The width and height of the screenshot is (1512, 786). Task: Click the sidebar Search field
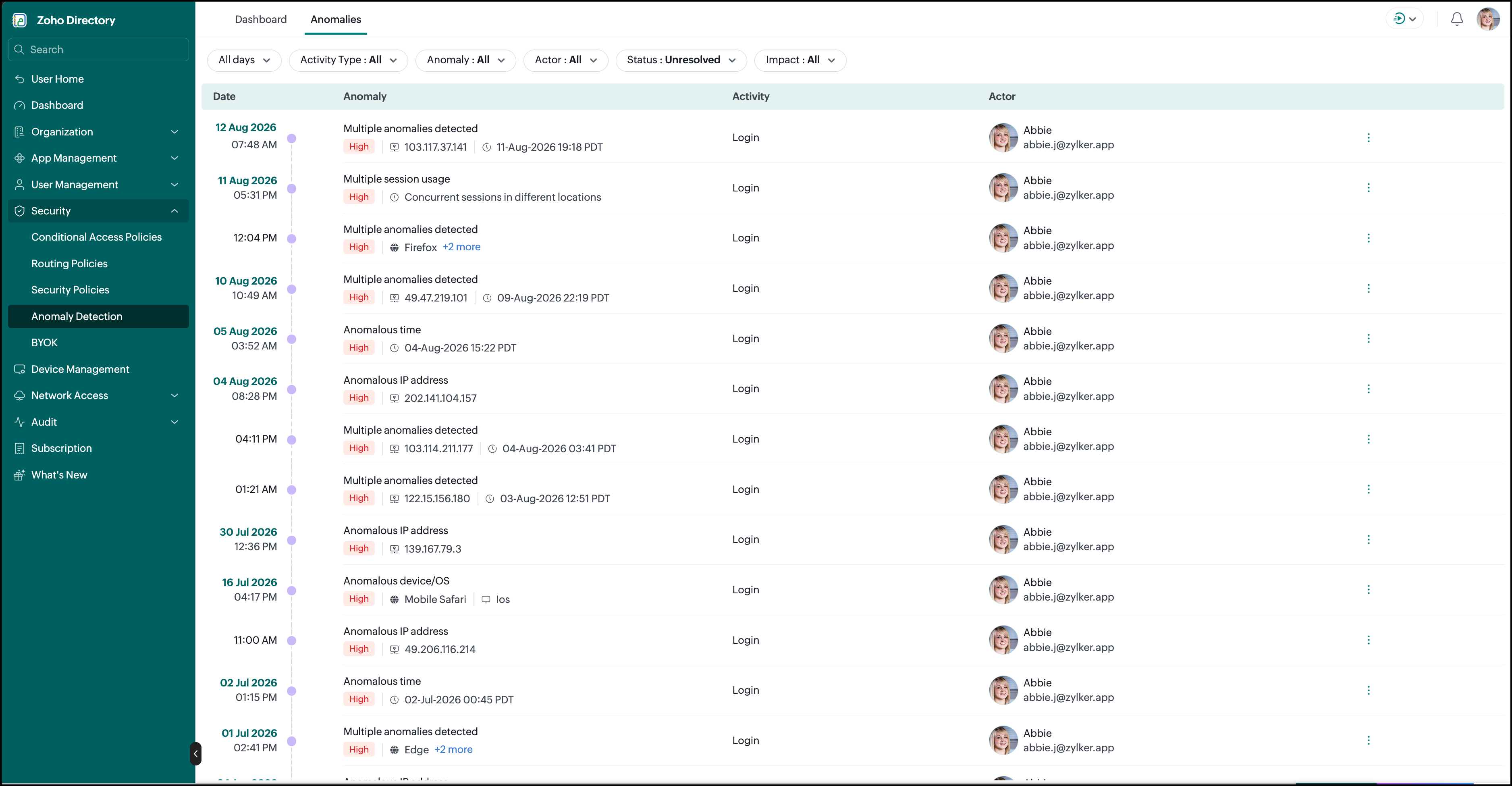click(98, 49)
